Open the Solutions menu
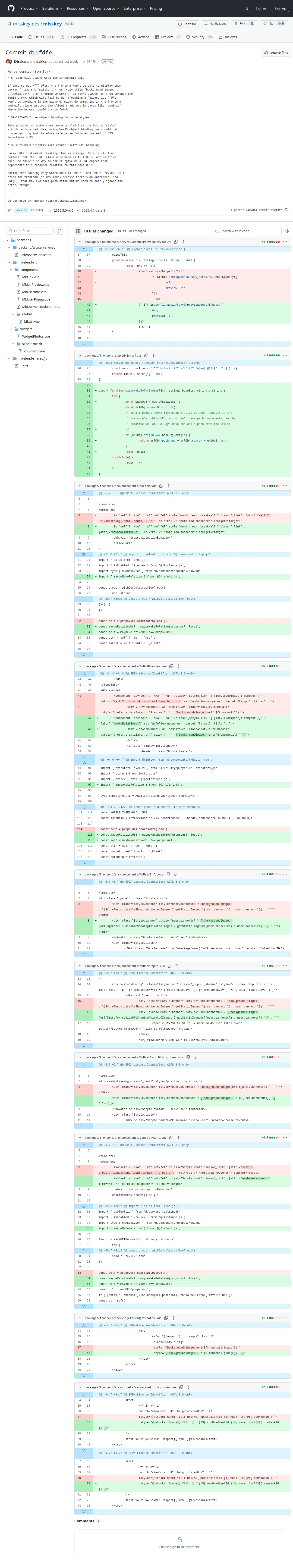 [52, 9]
